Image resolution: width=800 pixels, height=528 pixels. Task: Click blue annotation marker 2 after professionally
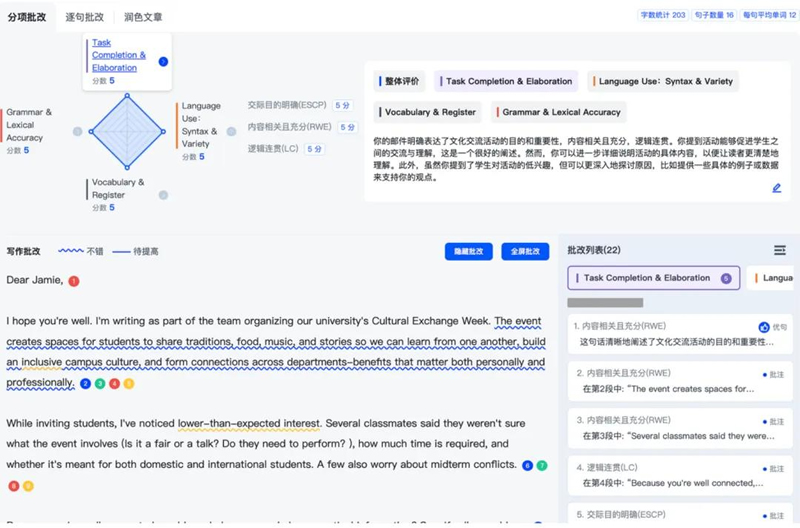point(85,383)
